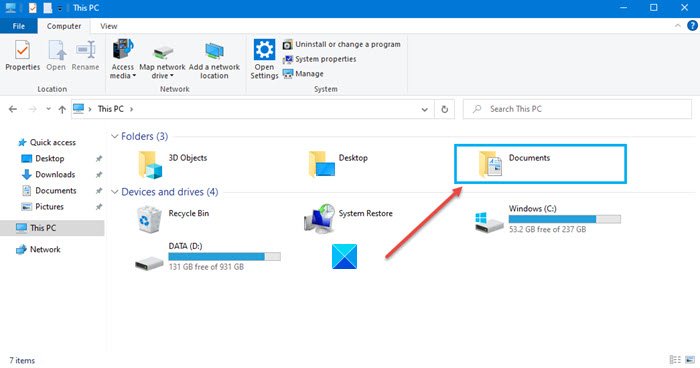Collapse Devices and drives section
Screen dimensions: 700x368
point(115,192)
